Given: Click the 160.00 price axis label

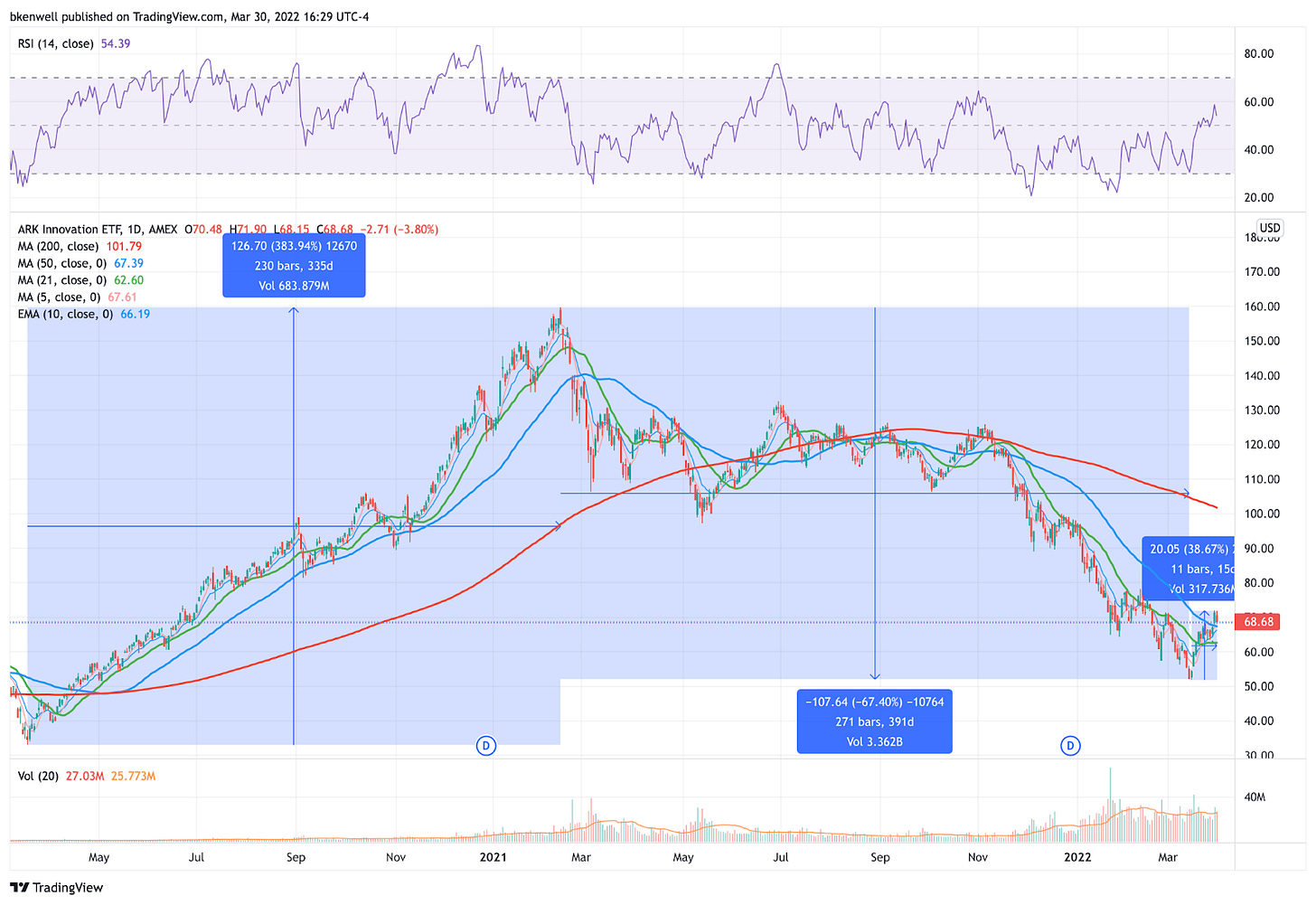Looking at the screenshot, I should point(1262,306).
